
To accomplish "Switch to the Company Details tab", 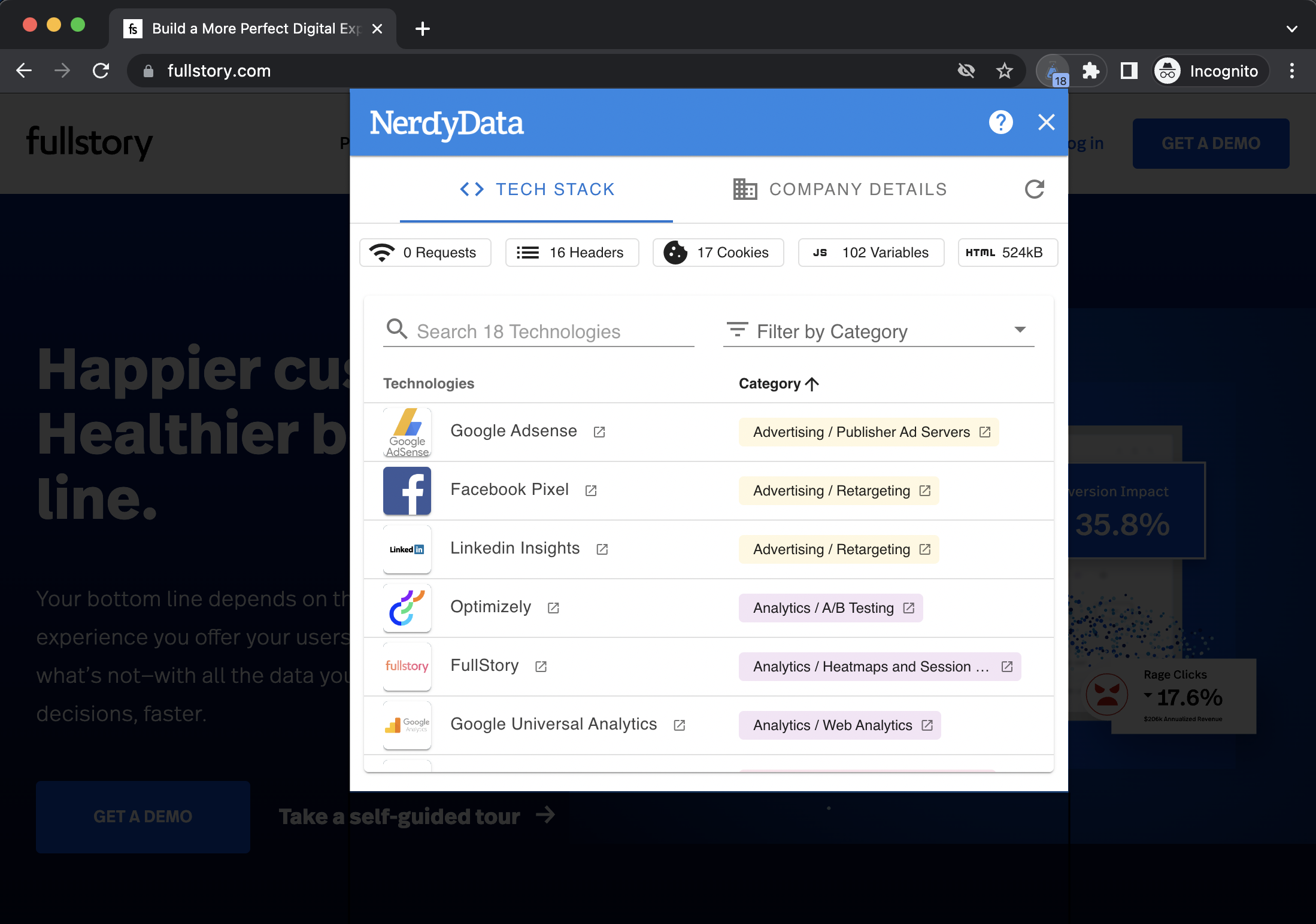I will pos(840,189).
